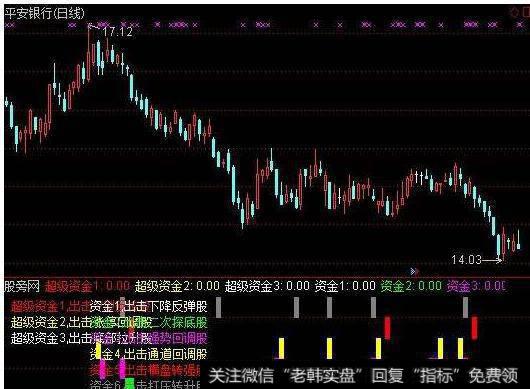
Task: Click the green 资金2: 0.00 label
Action: pos(411,287)
